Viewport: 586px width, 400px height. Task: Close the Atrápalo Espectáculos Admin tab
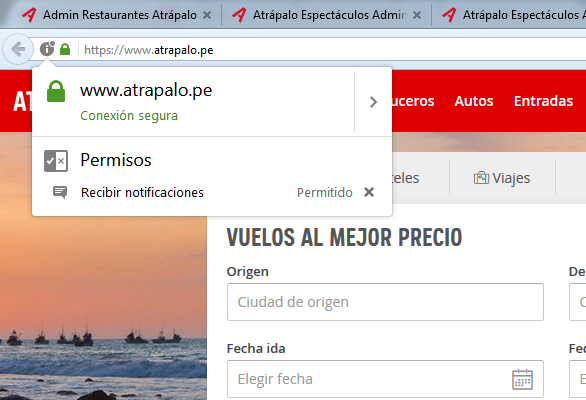(417, 15)
